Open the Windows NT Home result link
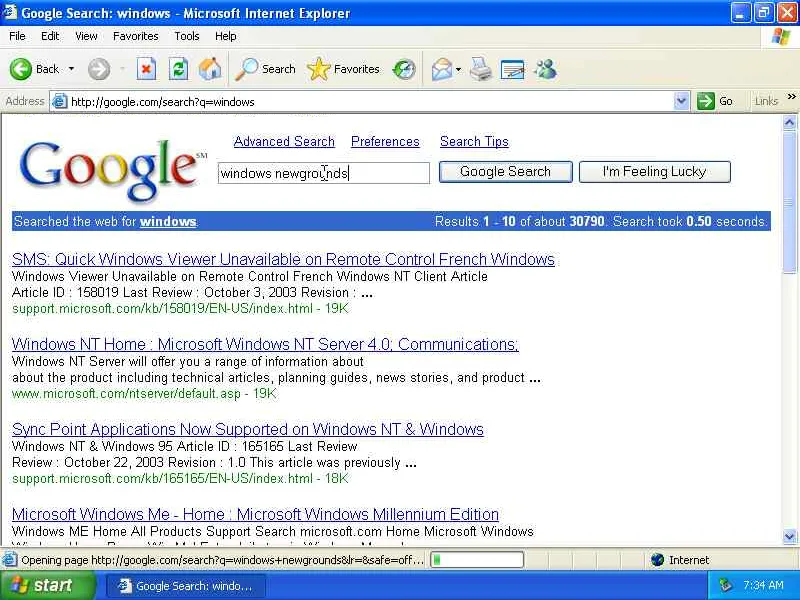The height and width of the screenshot is (600, 800). click(x=265, y=344)
